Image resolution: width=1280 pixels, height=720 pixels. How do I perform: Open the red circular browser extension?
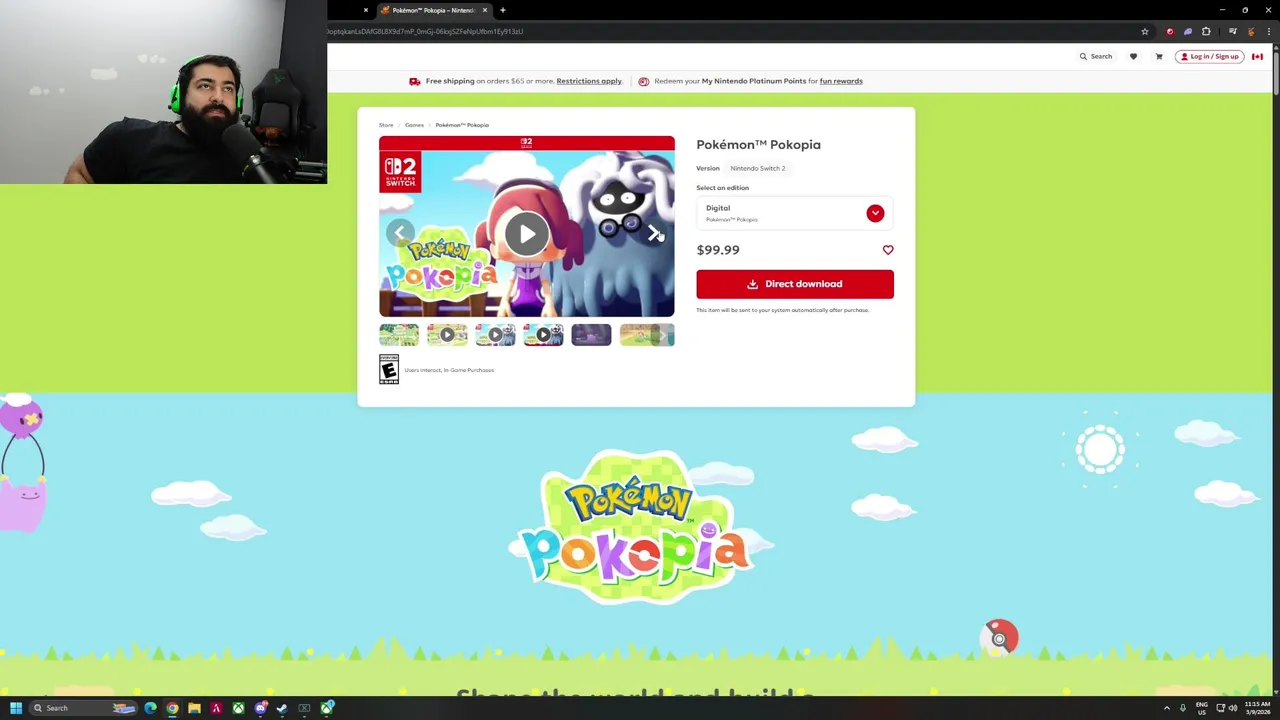point(1170,31)
